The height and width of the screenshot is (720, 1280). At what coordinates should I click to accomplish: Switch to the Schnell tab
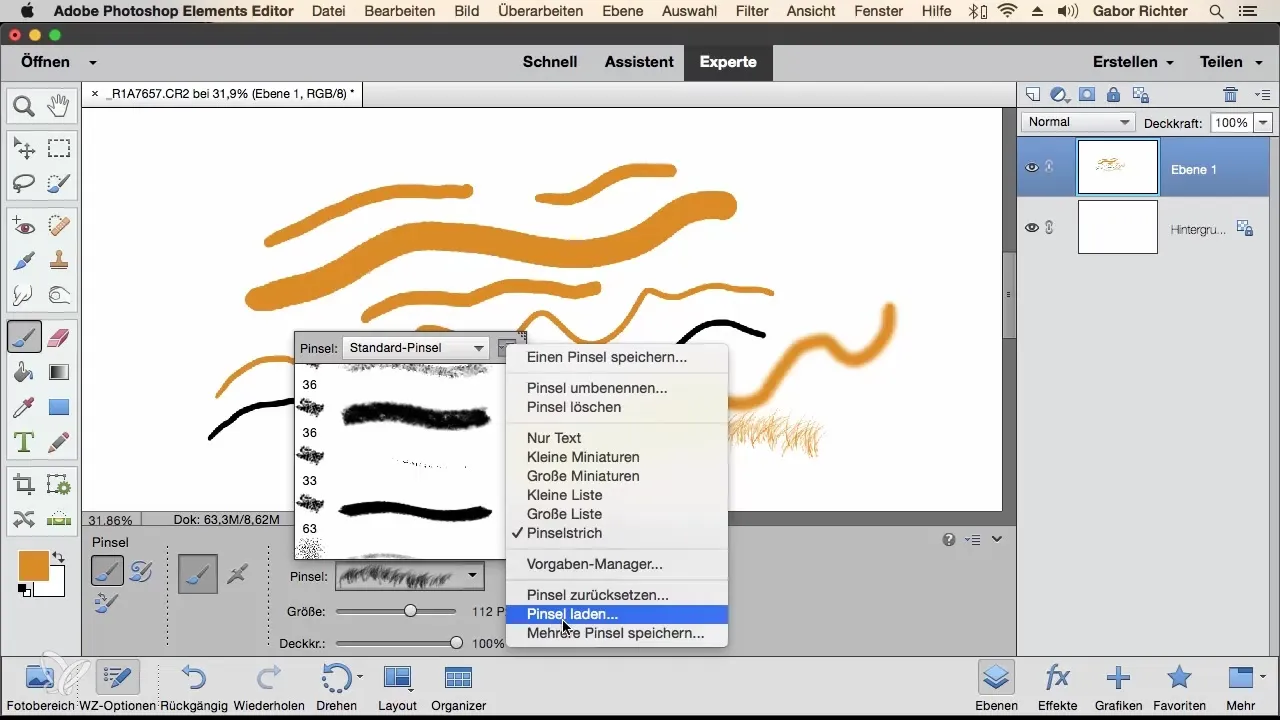pyautogui.click(x=550, y=62)
